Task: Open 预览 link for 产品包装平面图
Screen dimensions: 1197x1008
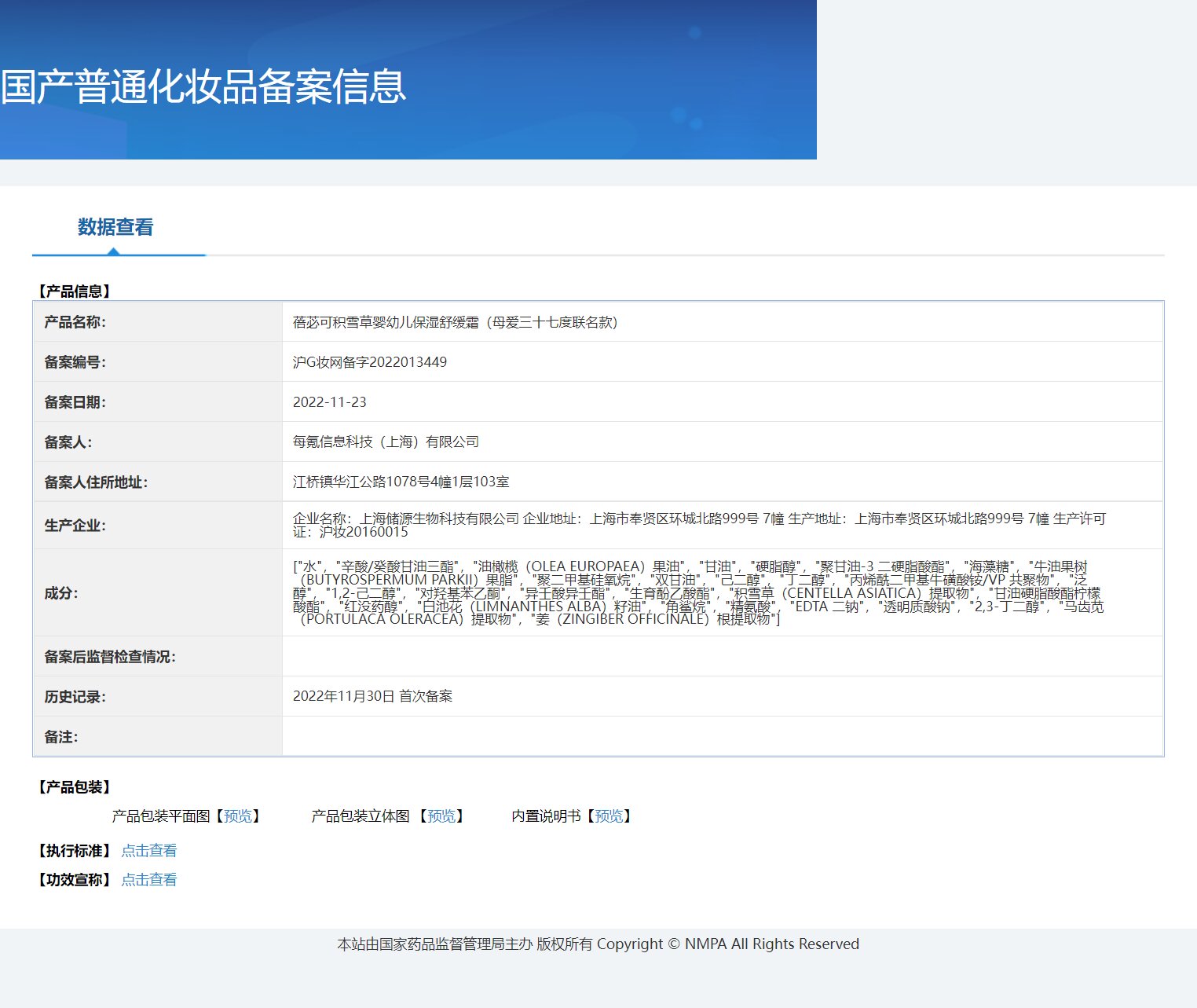Action: pos(238,816)
